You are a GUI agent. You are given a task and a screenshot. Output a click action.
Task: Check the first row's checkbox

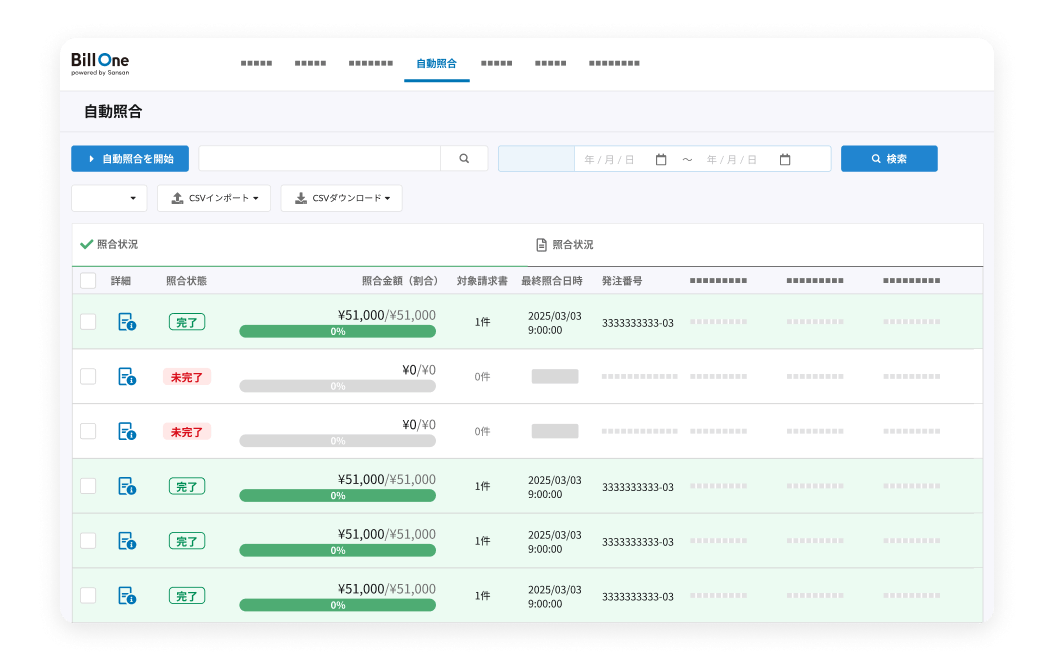tap(88, 322)
